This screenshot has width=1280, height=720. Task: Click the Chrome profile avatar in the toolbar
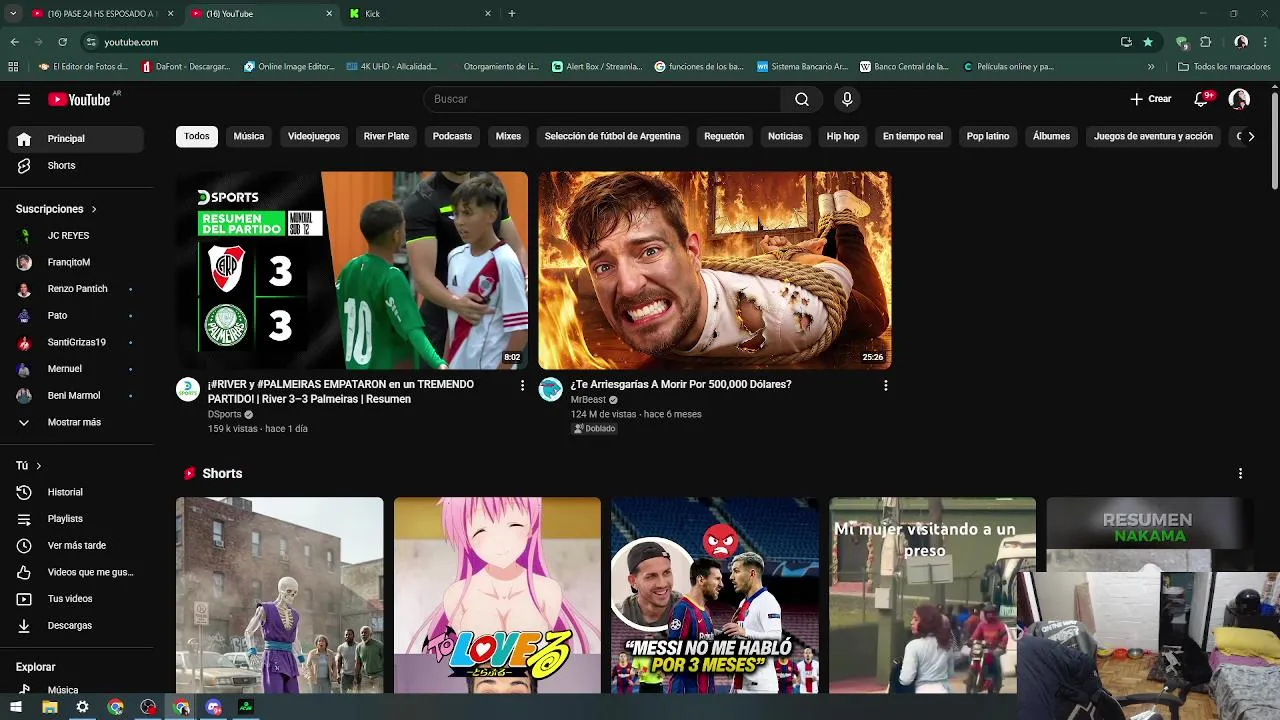[1241, 42]
